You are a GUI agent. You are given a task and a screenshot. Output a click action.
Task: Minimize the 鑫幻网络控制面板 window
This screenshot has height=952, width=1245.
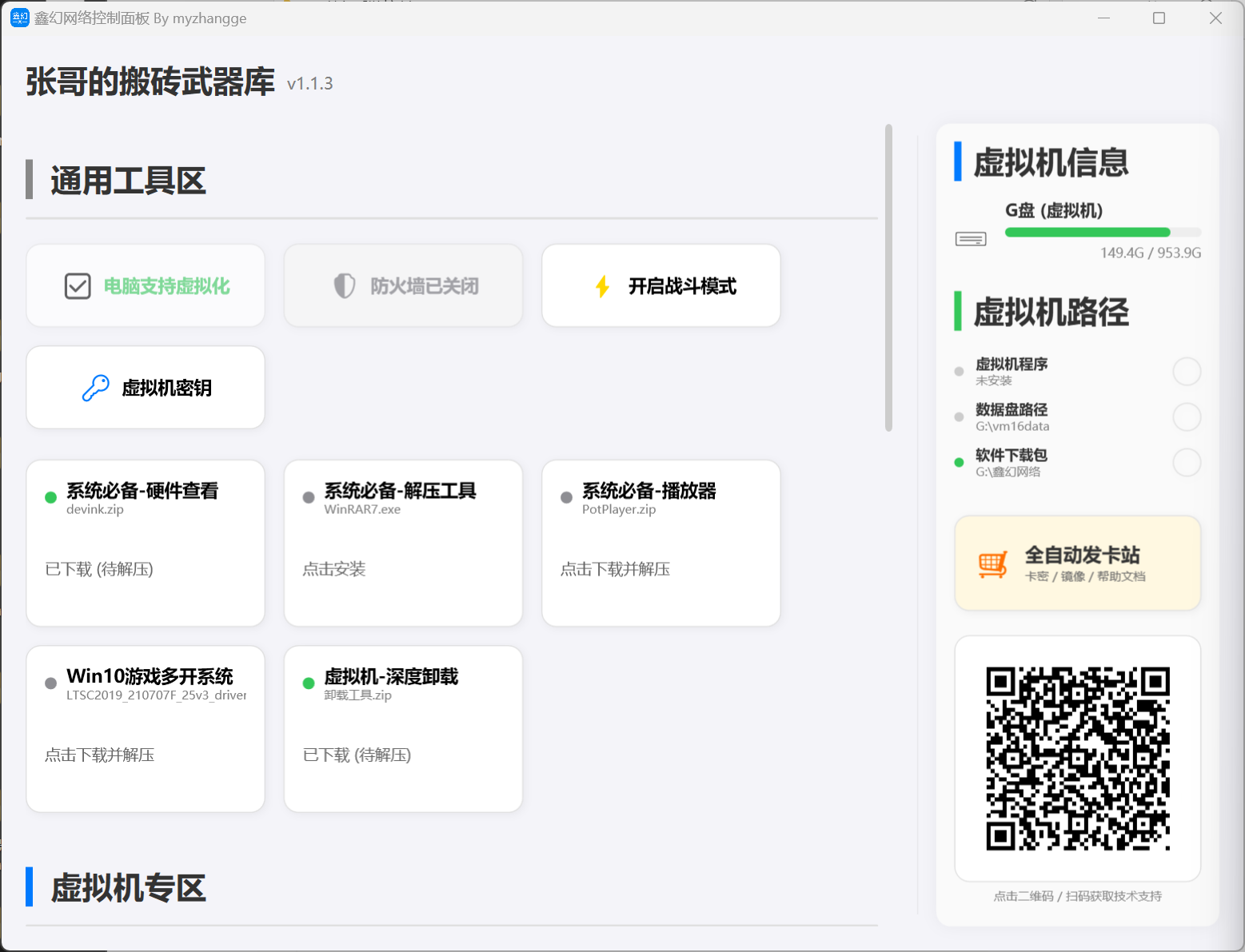pyautogui.click(x=1104, y=18)
